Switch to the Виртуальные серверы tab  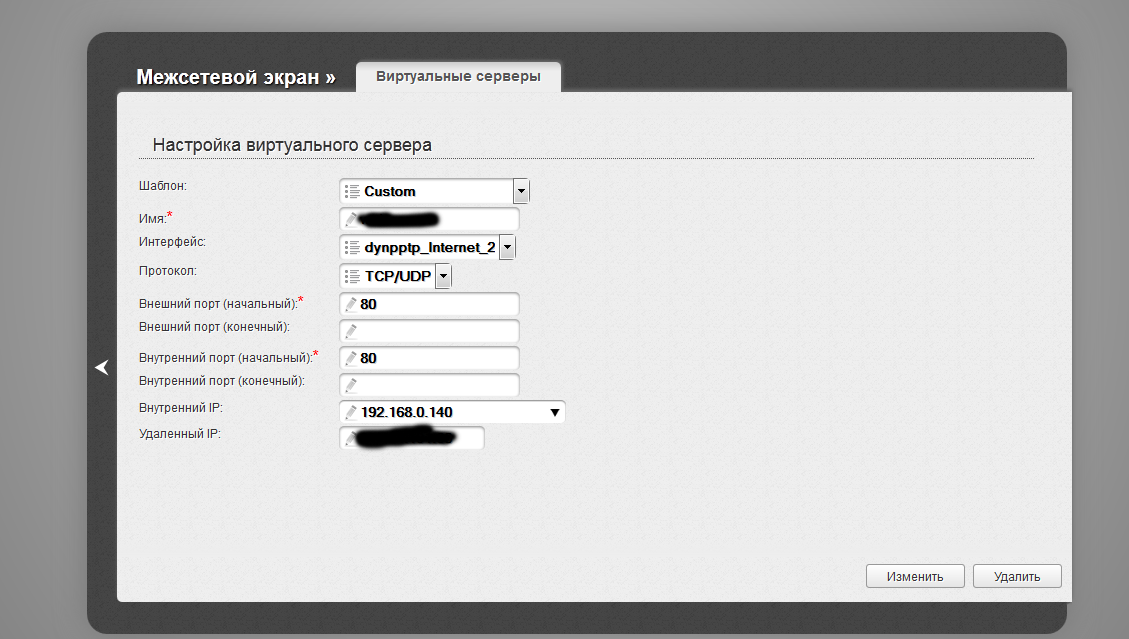point(458,77)
